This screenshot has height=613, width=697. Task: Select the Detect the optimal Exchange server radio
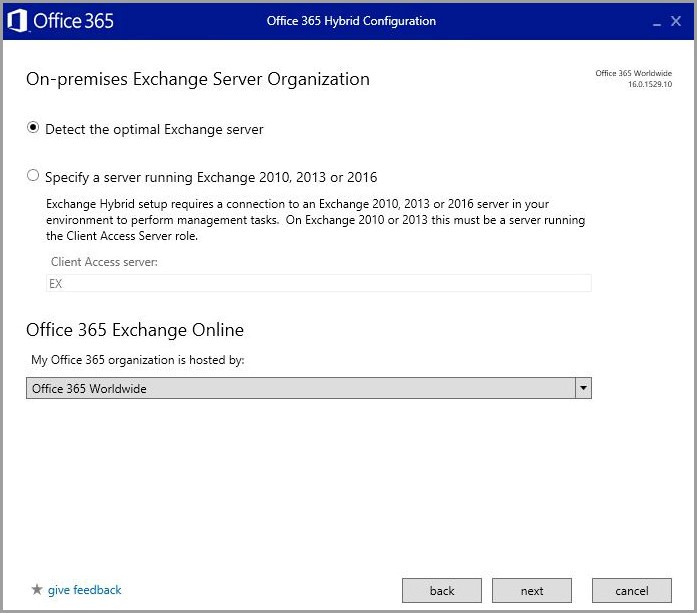34,128
